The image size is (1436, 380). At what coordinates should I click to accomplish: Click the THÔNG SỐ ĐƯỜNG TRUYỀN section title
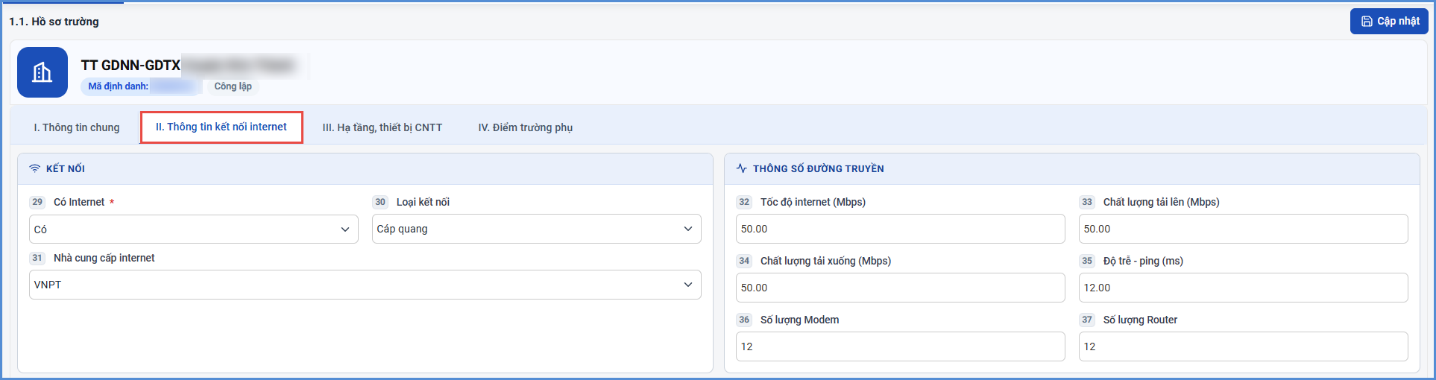(818, 168)
